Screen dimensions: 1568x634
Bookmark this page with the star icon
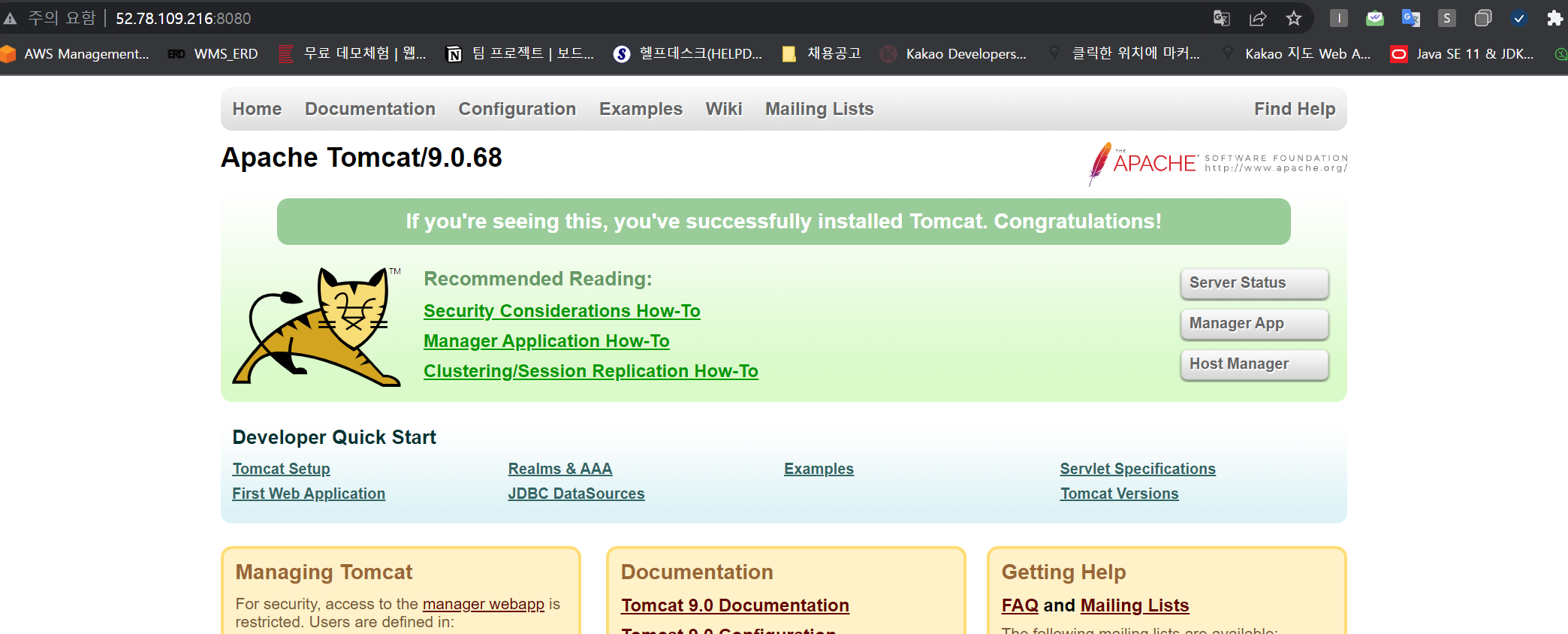1294,18
